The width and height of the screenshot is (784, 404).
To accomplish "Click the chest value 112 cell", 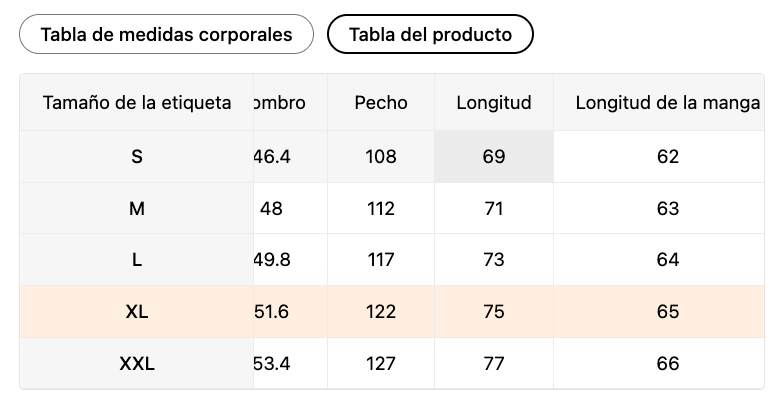I will point(381,208).
